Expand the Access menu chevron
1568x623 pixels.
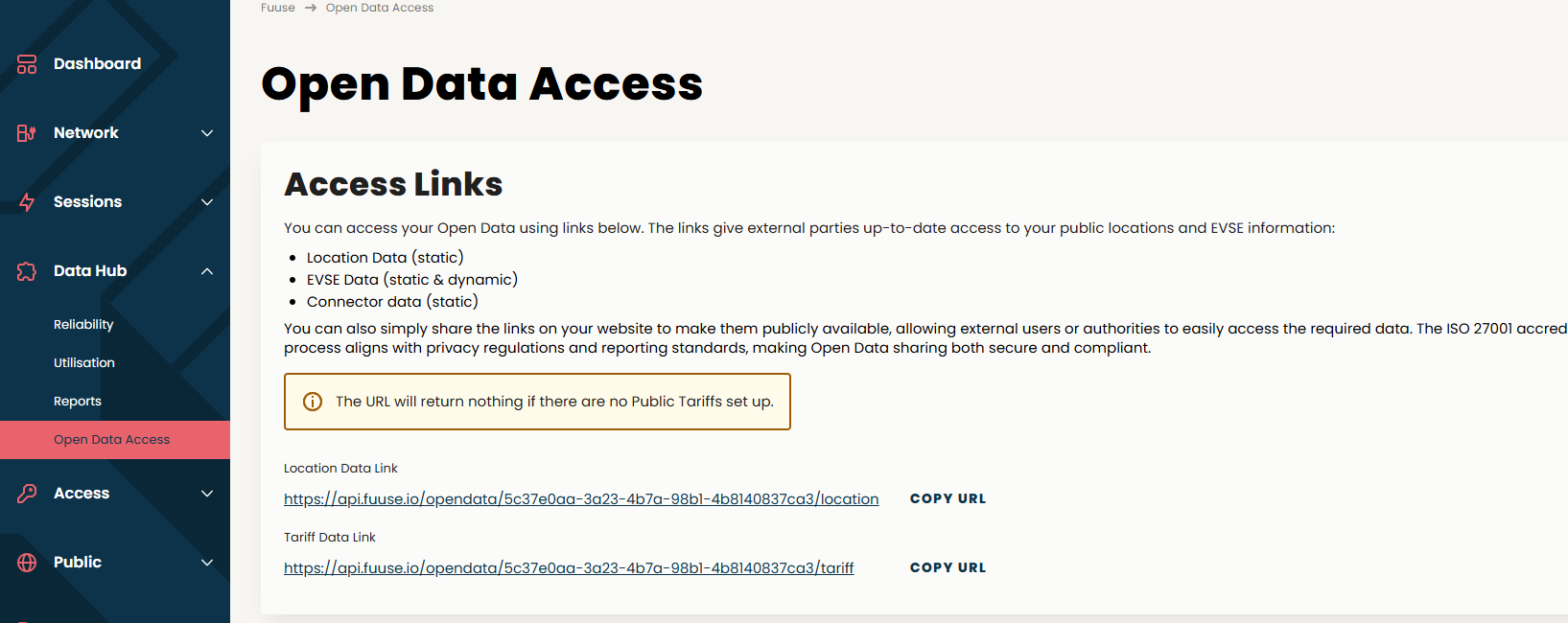click(207, 494)
